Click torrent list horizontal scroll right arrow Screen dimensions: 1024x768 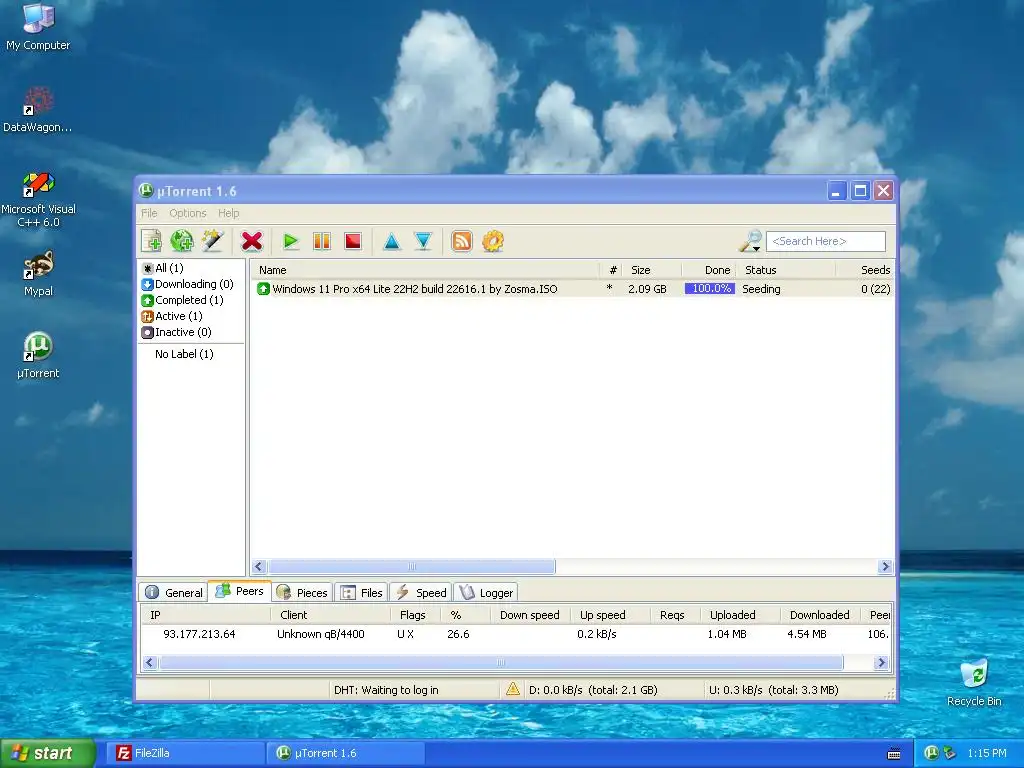click(886, 566)
